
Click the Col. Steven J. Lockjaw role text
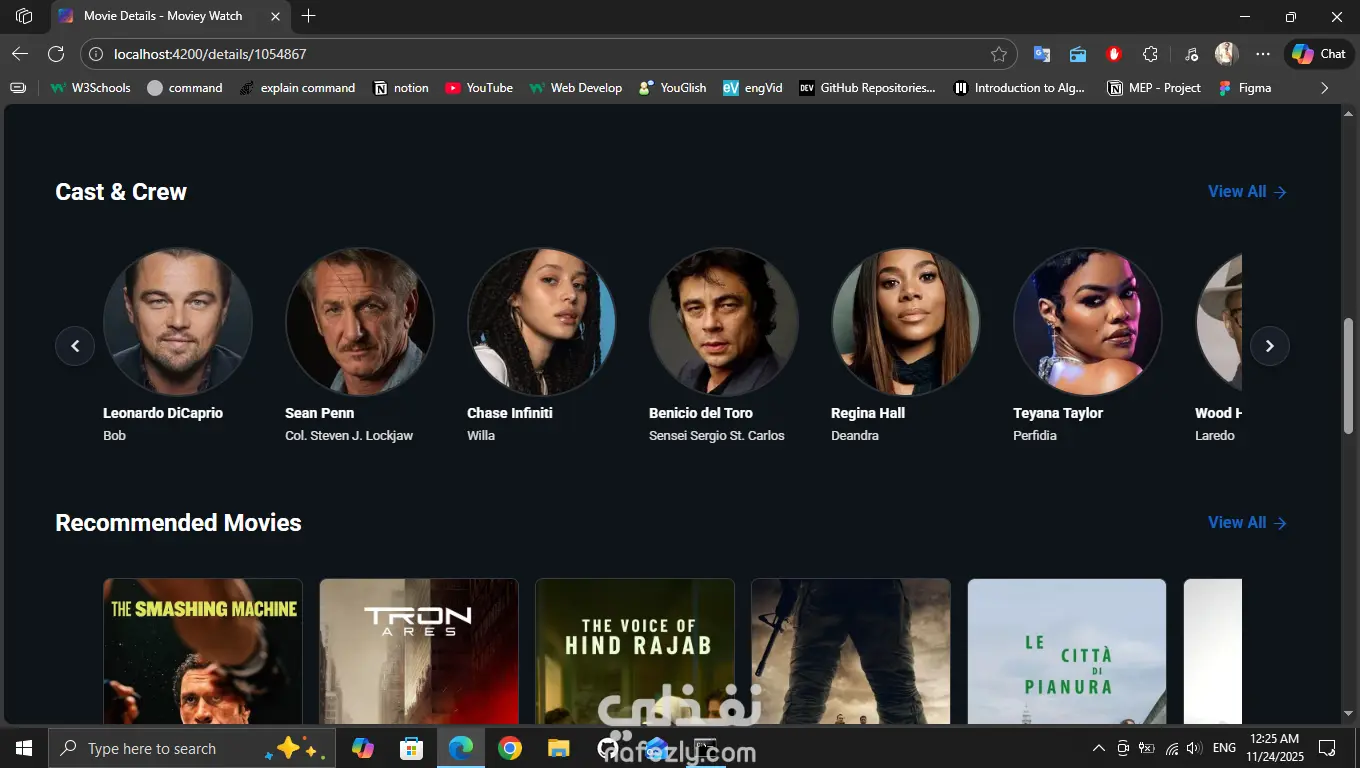(349, 436)
